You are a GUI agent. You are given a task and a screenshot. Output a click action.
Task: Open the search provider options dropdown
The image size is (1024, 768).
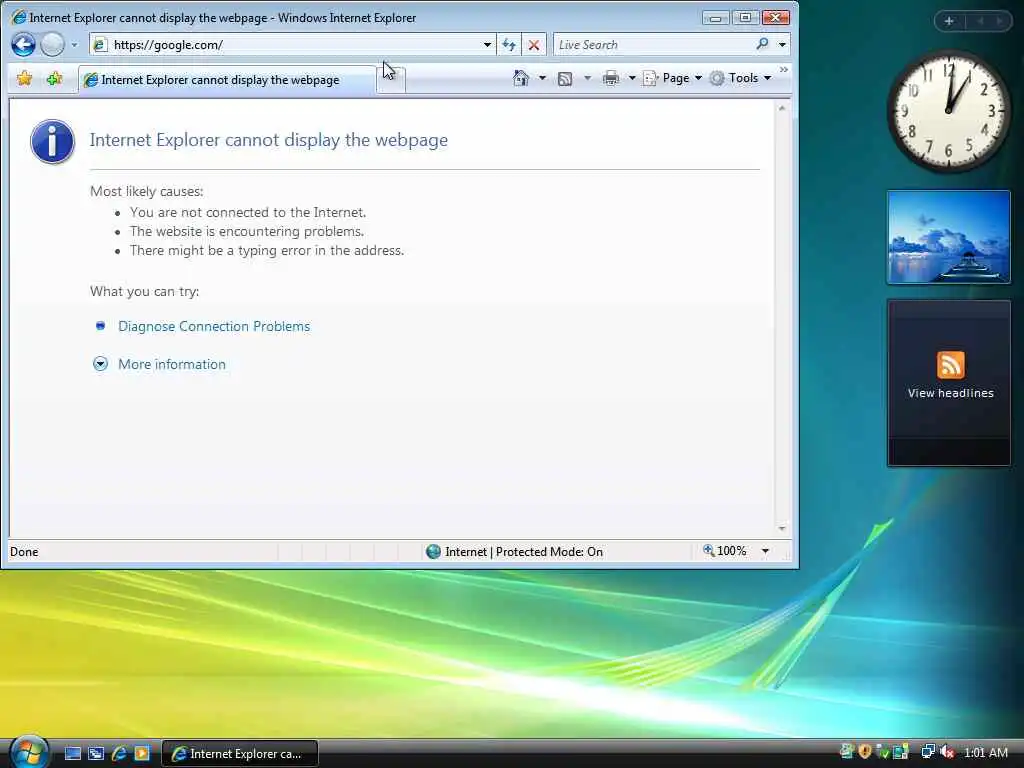coord(782,44)
